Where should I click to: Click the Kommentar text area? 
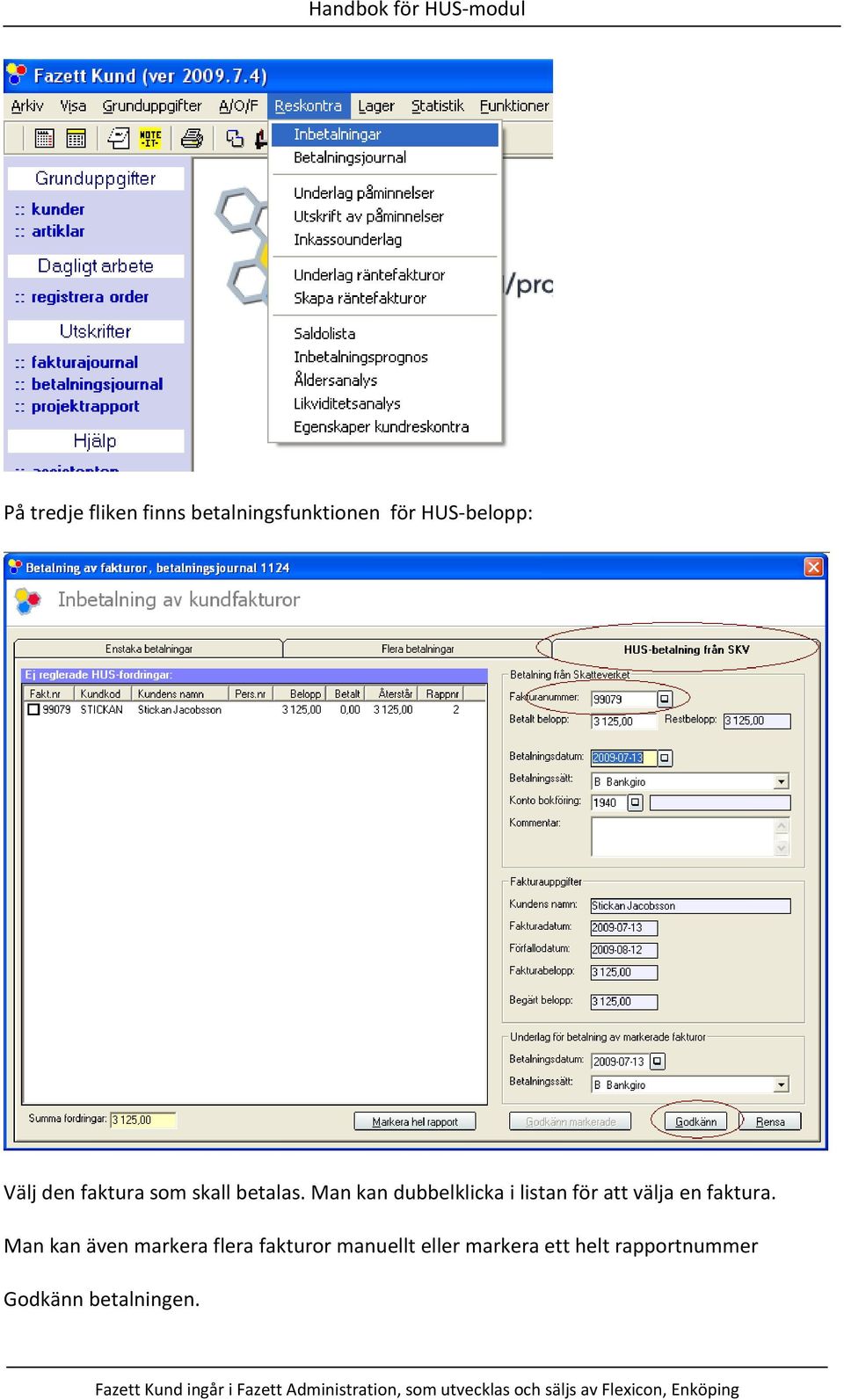682,837
